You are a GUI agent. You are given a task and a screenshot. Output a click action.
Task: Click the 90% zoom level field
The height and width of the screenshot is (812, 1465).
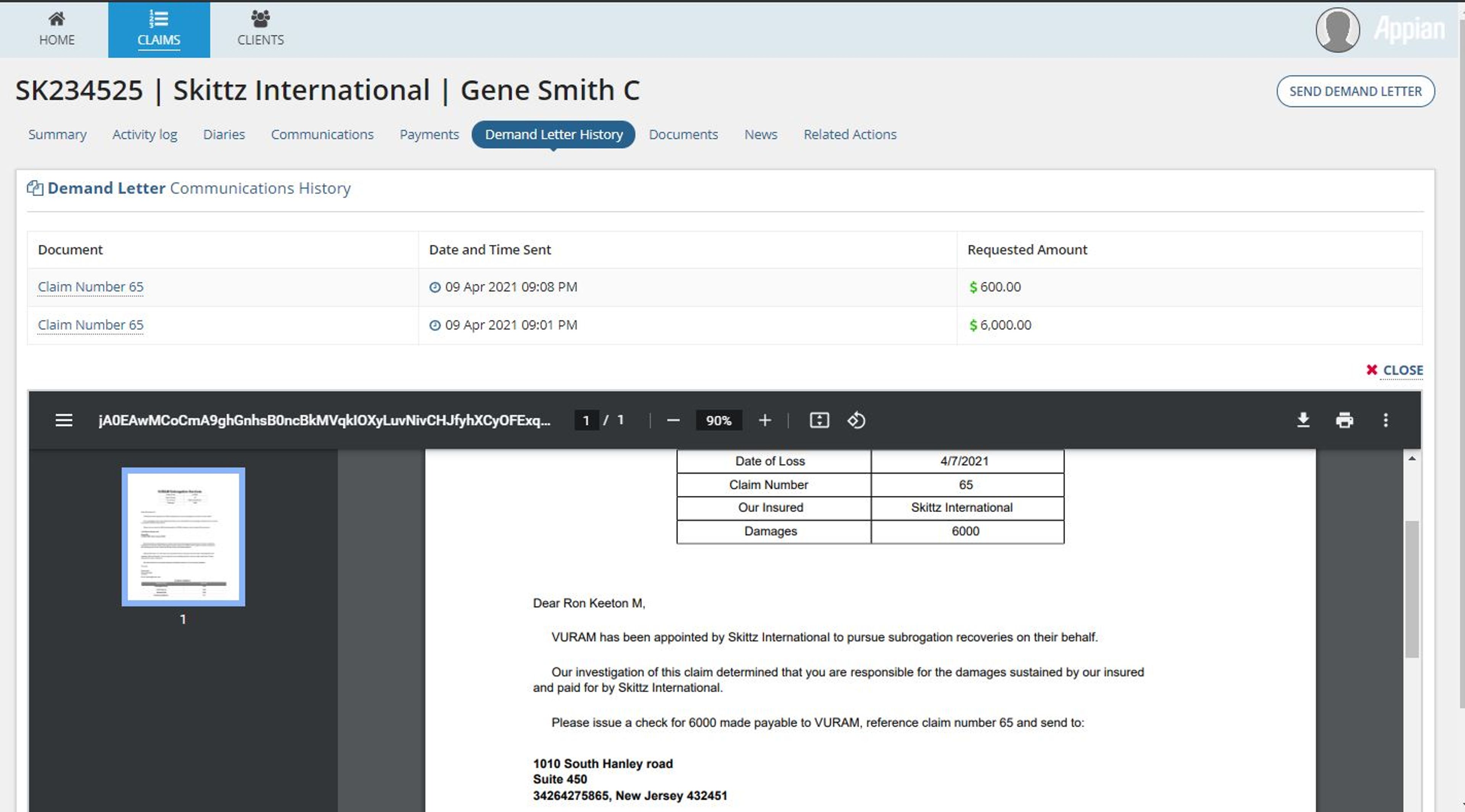(719, 420)
